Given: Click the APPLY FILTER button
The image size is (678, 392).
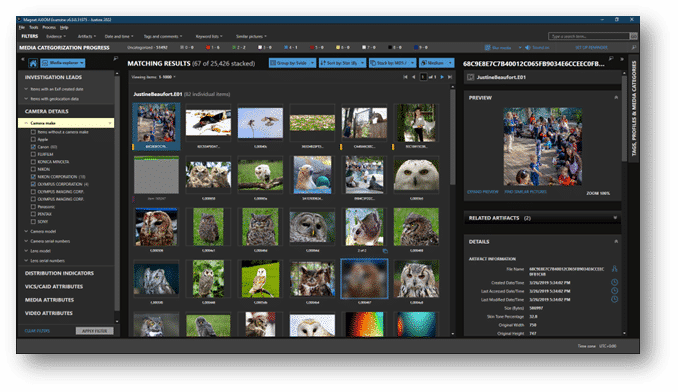Looking at the screenshot, I should pyautogui.click(x=94, y=331).
